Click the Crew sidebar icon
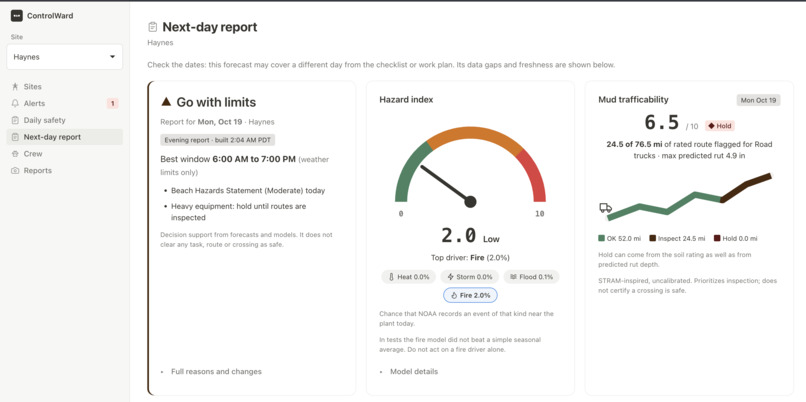This screenshot has height=402, width=806. (x=15, y=154)
